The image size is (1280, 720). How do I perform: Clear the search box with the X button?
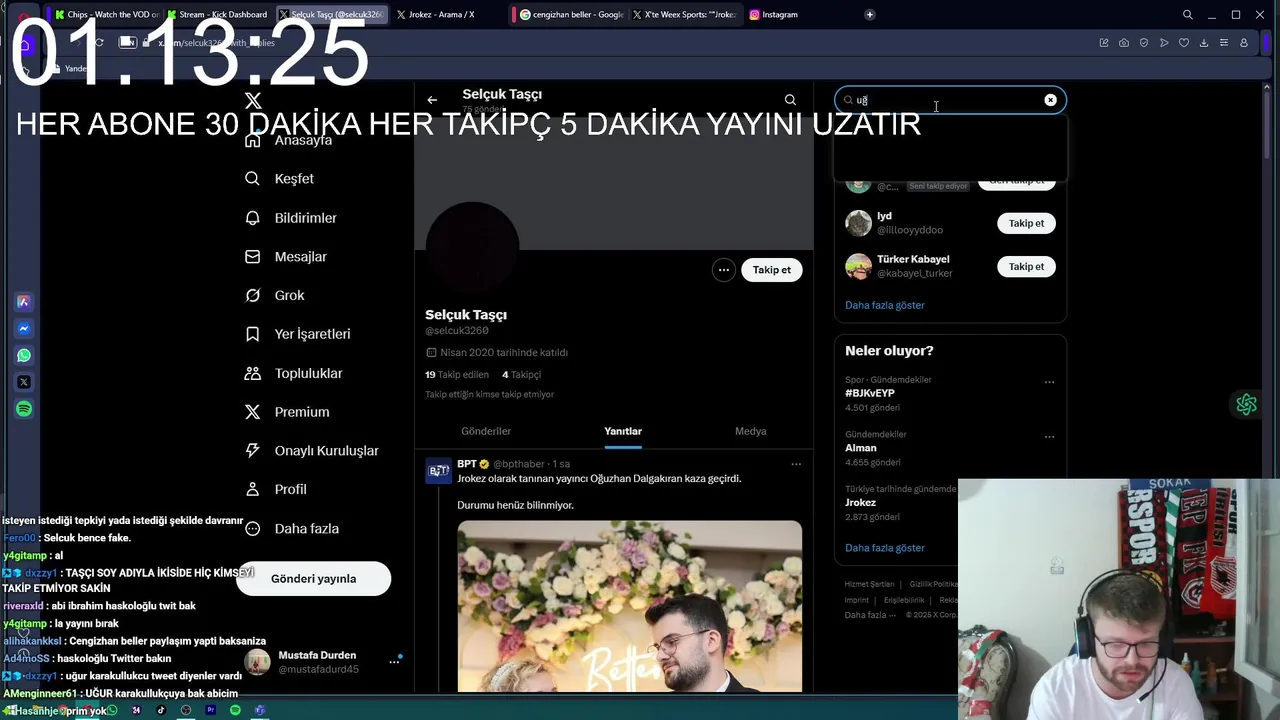pyautogui.click(x=1050, y=100)
